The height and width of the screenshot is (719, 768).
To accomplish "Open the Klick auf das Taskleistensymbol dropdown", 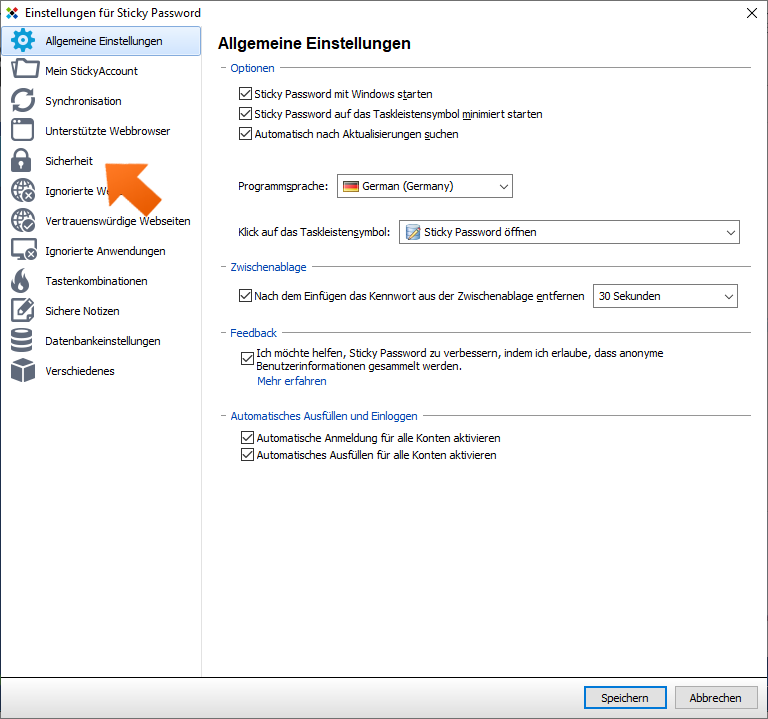I will click(569, 232).
